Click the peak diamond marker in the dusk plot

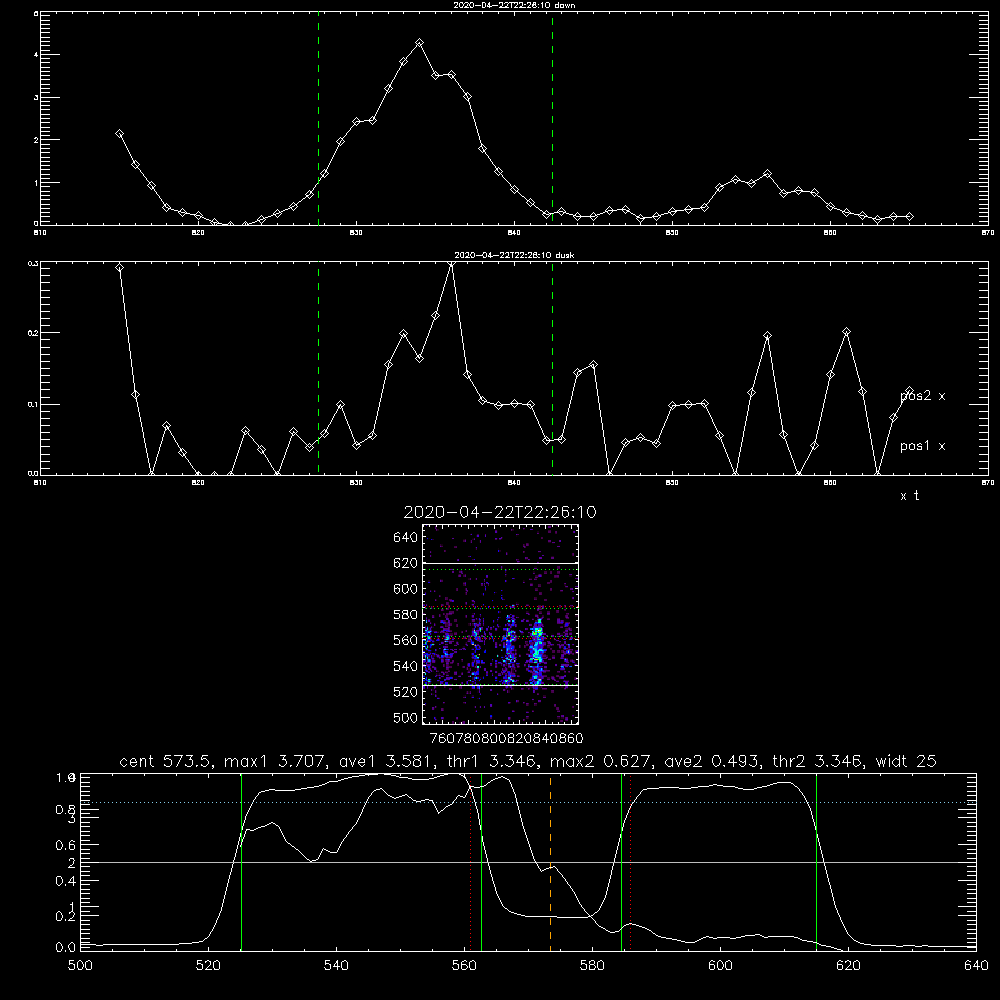(452, 263)
